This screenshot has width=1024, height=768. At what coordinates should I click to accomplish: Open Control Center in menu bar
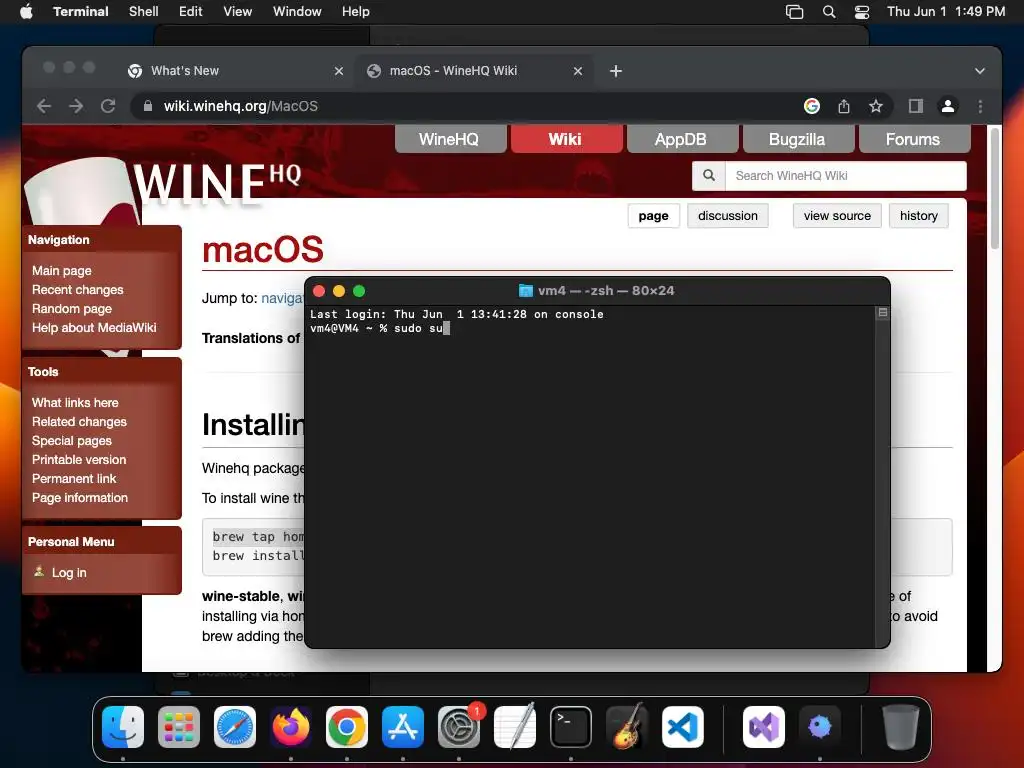(862, 12)
